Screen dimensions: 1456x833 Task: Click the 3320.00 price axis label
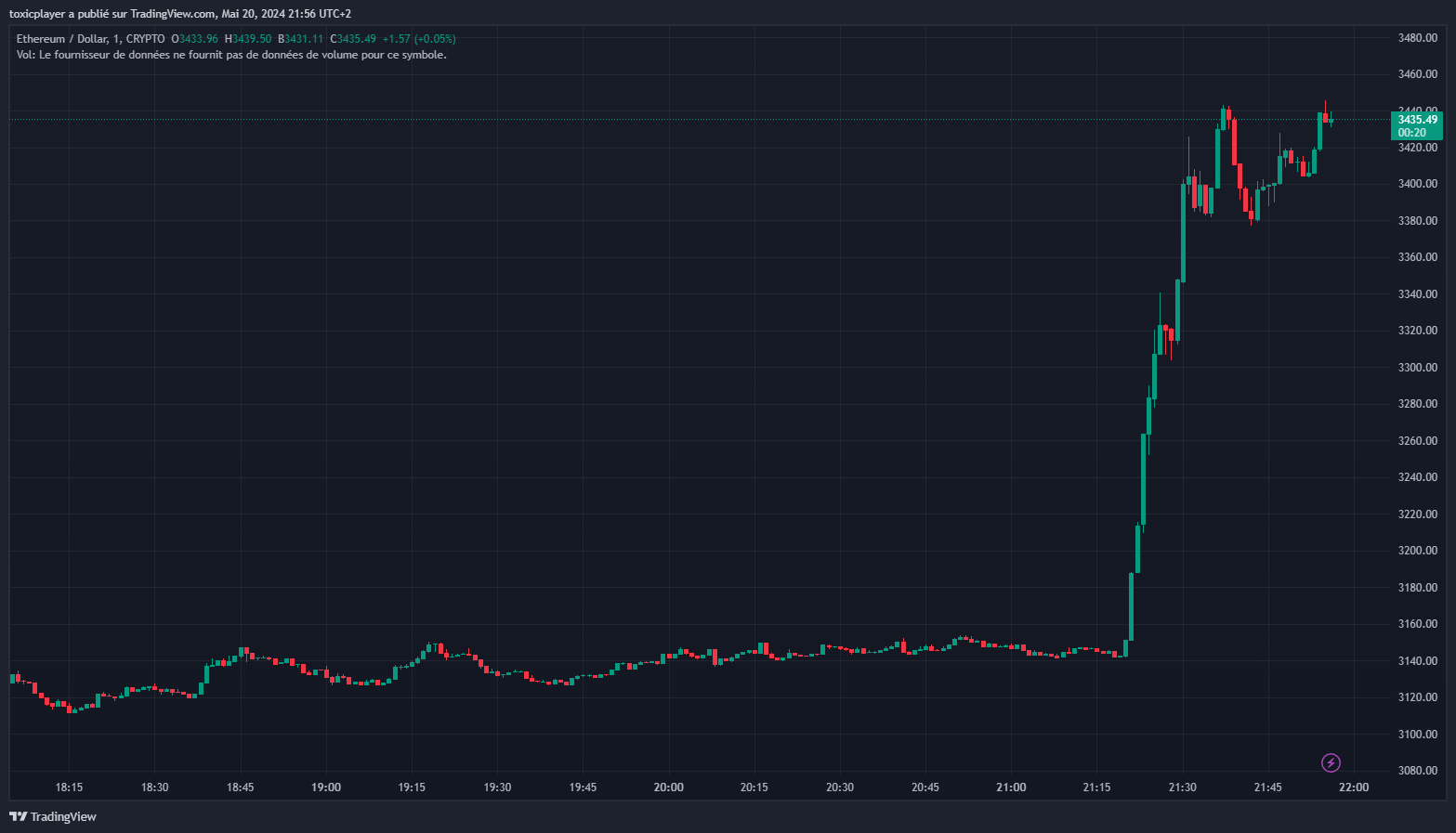pos(1417,331)
